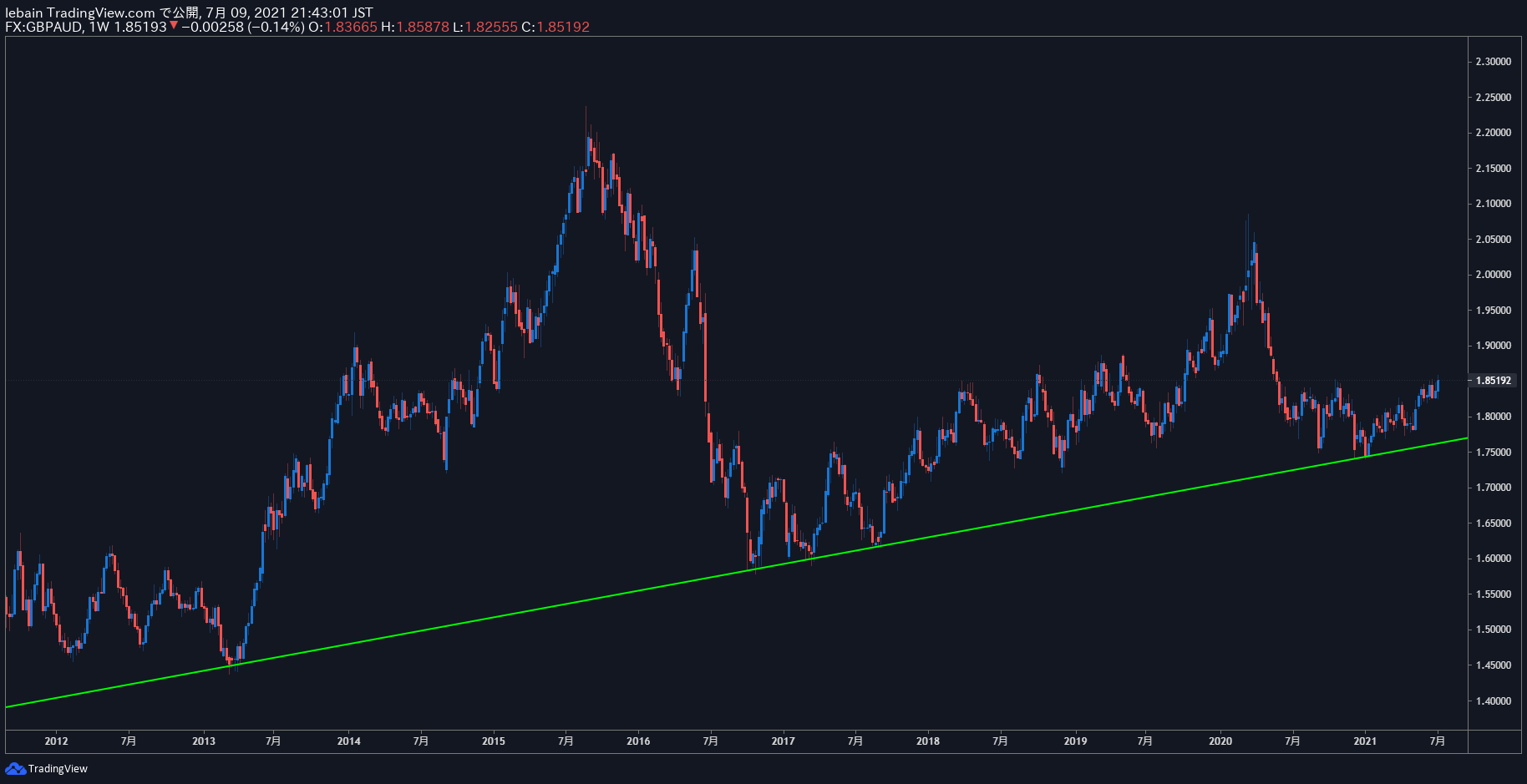Screen dimensions: 1527x784
Task: Click the 2018 label on time axis
Action: pyautogui.click(x=928, y=741)
